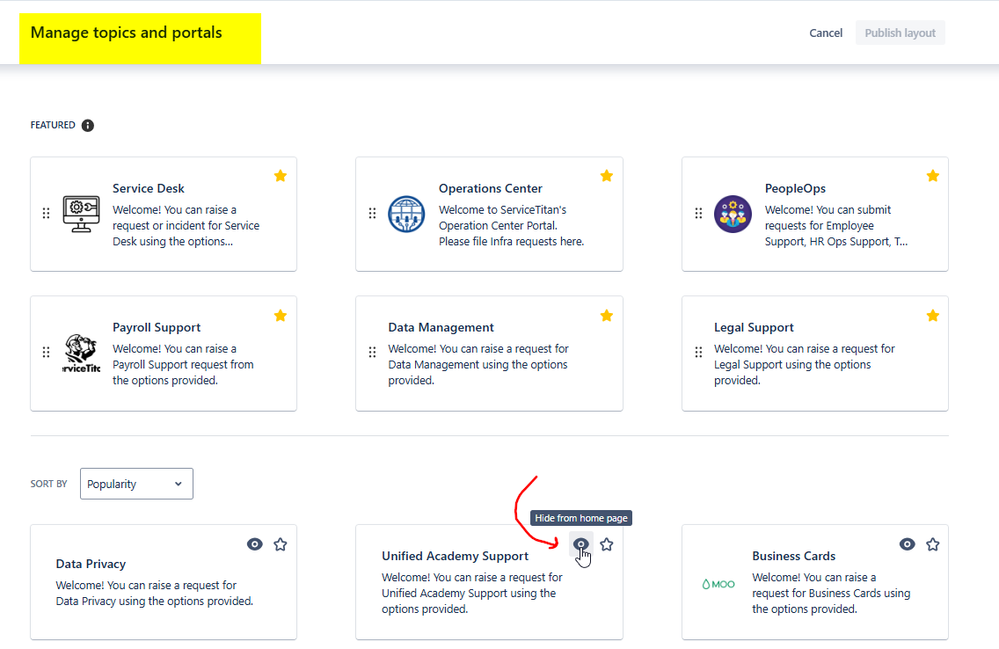Click the Payroll Support ServiceTitan logo
The image size is (999, 649).
coord(81,352)
